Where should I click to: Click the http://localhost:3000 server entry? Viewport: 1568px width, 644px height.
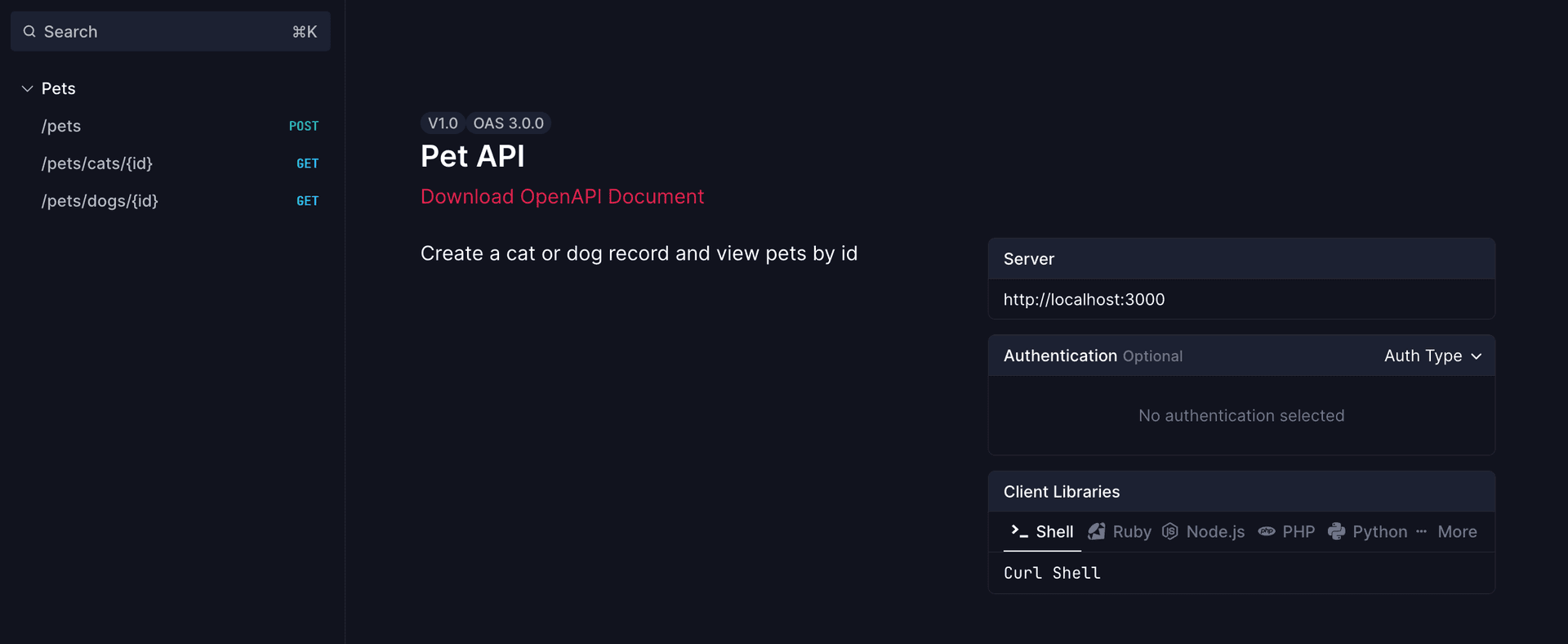click(x=1084, y=299)
